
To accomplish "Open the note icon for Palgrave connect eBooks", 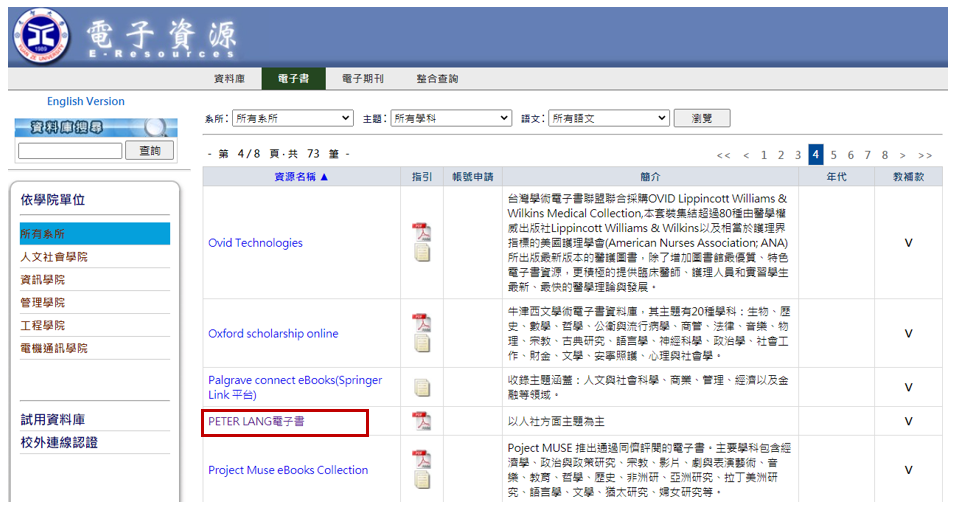I will coord(422,387).
